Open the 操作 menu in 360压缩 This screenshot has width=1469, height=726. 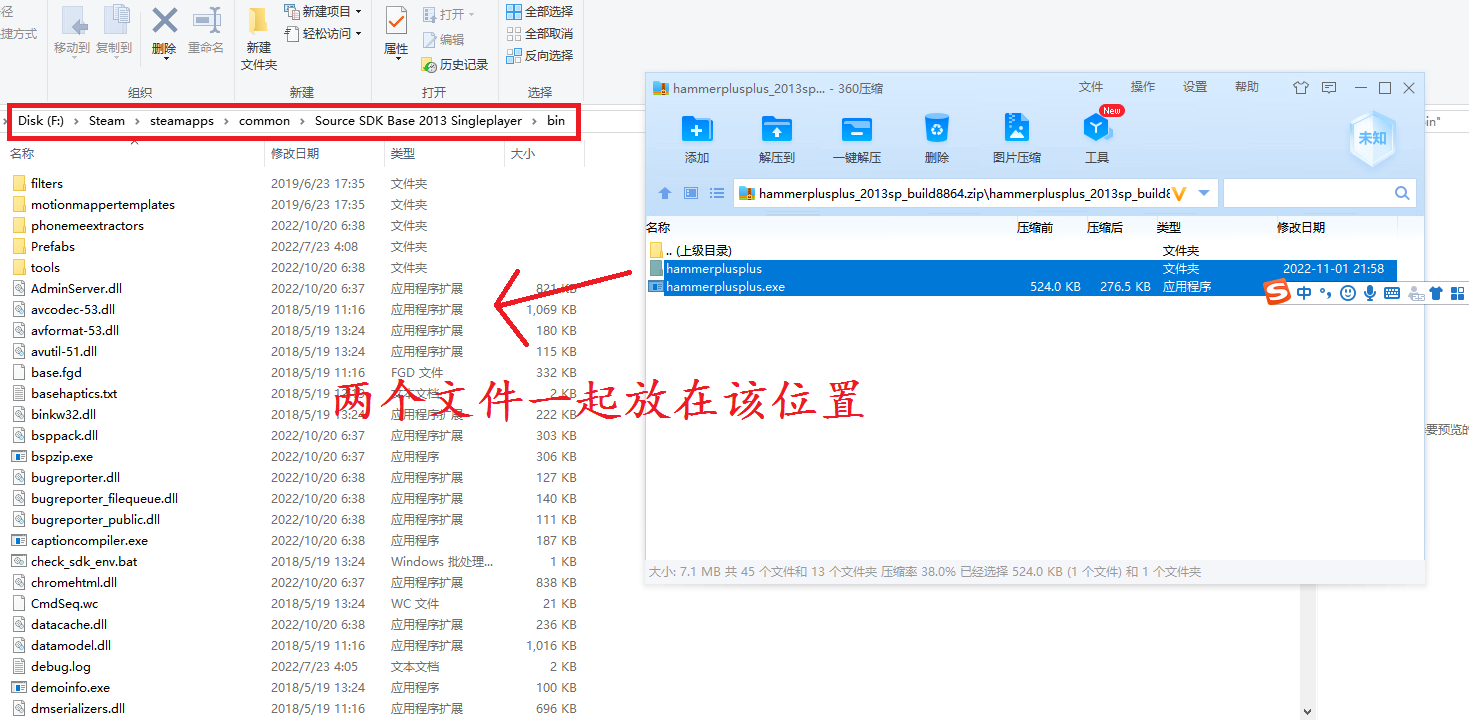pos(1143,87)
